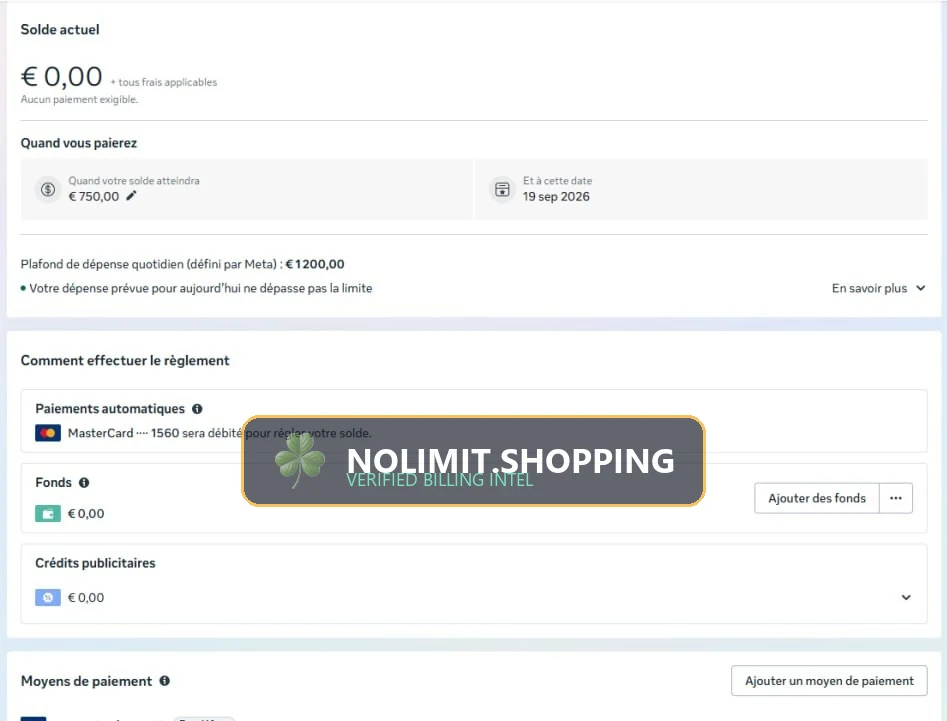947x721 pixels.
Task: Open info icon beside Moyens de paiement
Action: click(164, 681)
